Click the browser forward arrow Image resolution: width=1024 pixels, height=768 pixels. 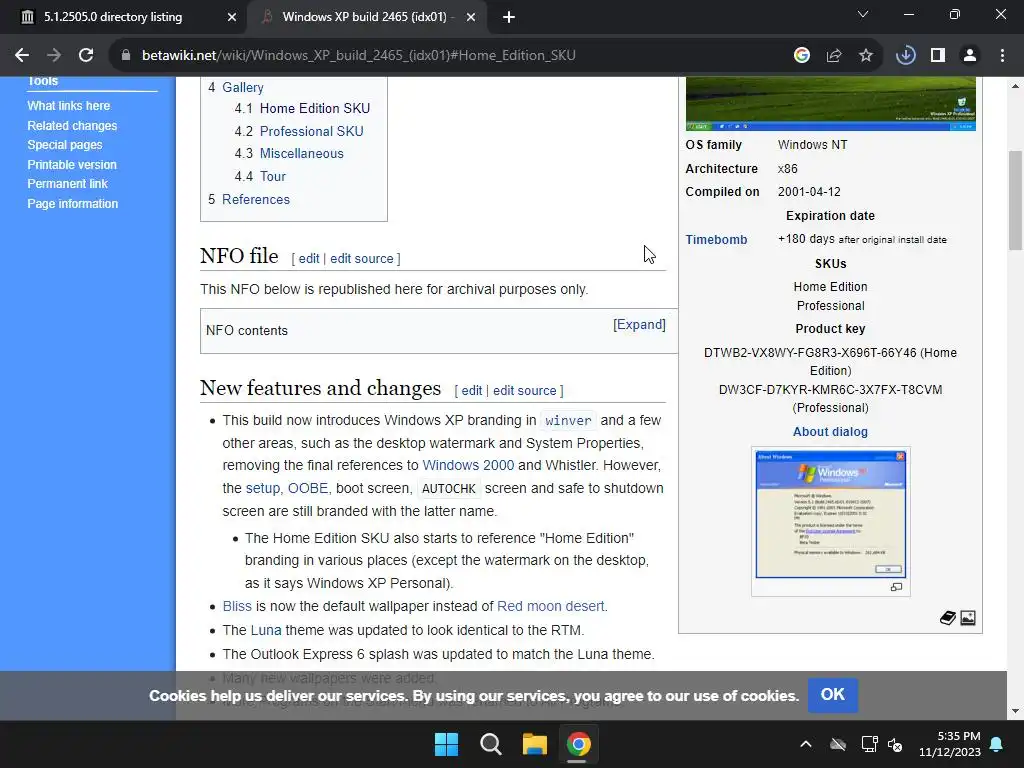pyautogui.click(x=54, y=56)
